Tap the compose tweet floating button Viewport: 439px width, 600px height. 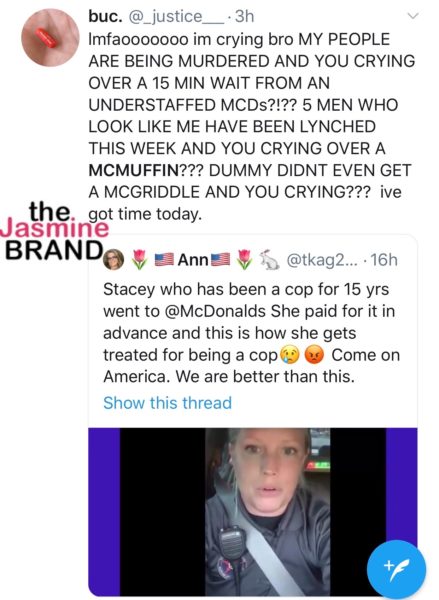click(396, 569)
